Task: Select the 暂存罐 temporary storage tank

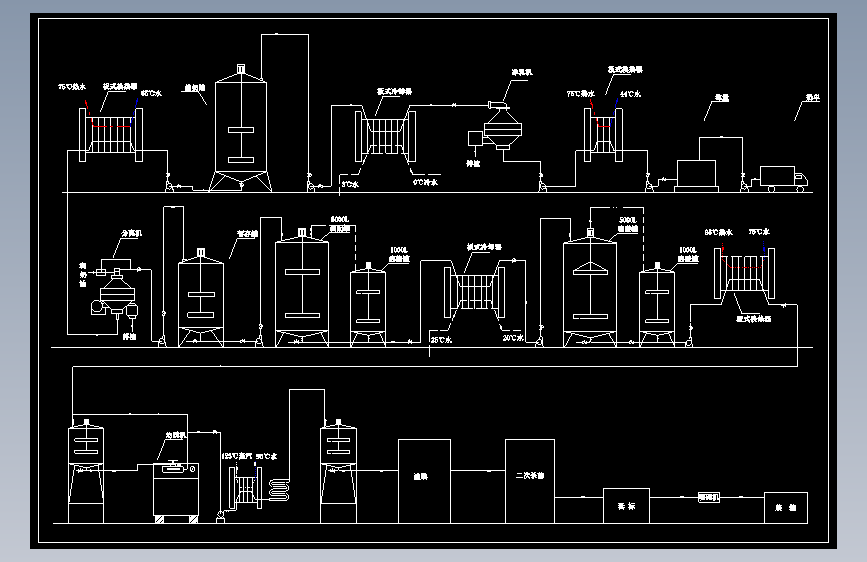Action: tap(201, 298)
